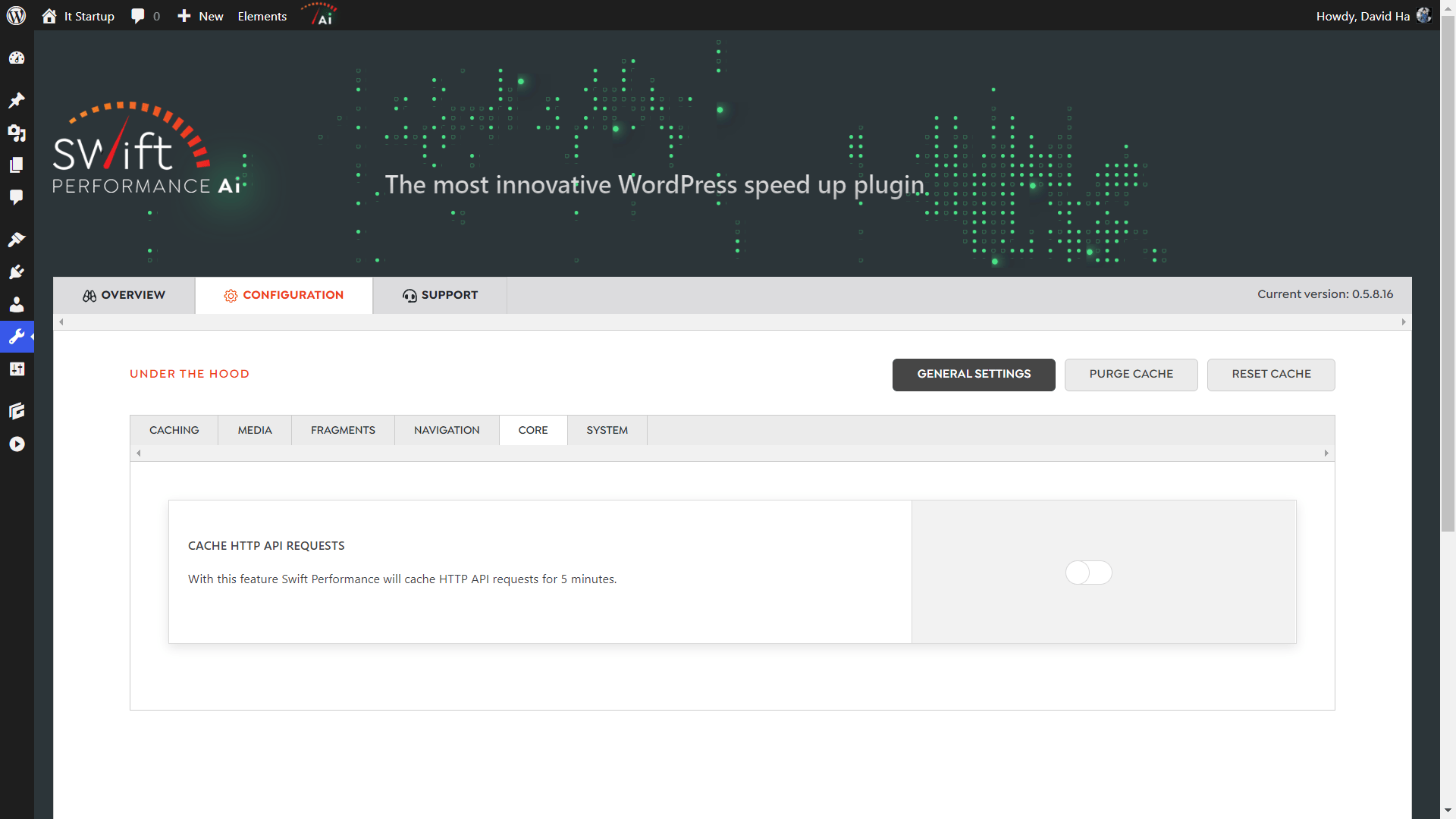Click the page vertical scrollbar thumb
1456x819 pixels.
1448,273
